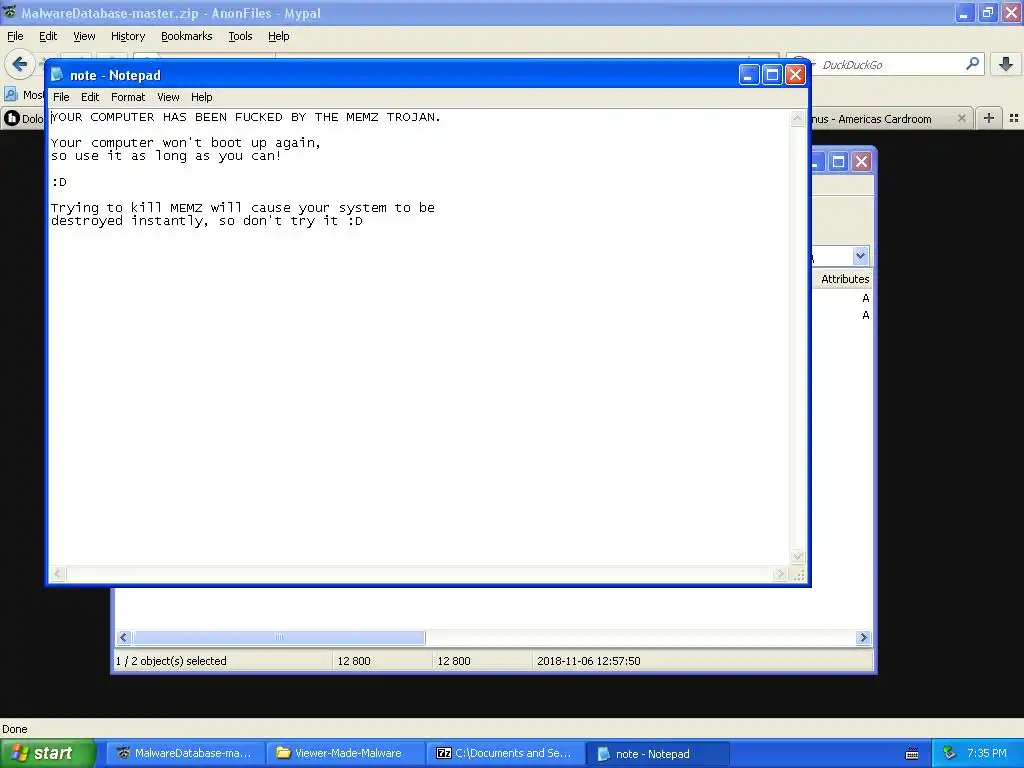The height and width of the screenshot is (768, 1024).
Task: Click the Attributes column header in 7-Zip
Action: coord(844,279)
